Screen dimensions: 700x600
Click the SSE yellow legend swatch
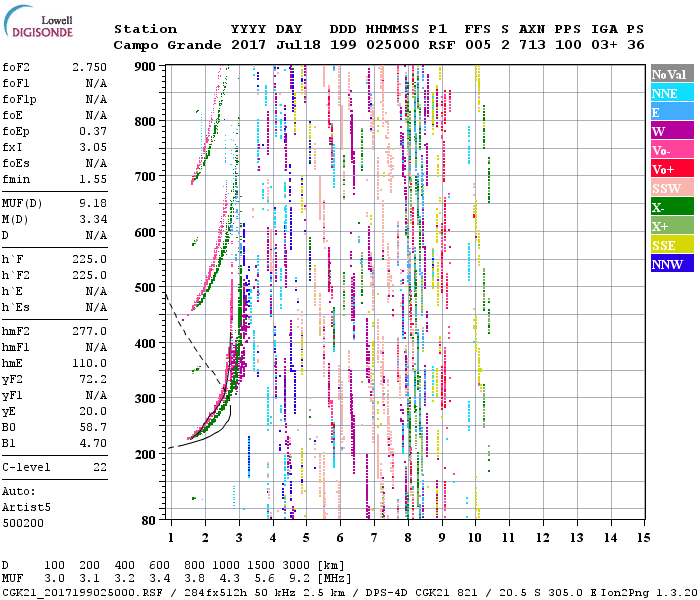tap(672, 244)
